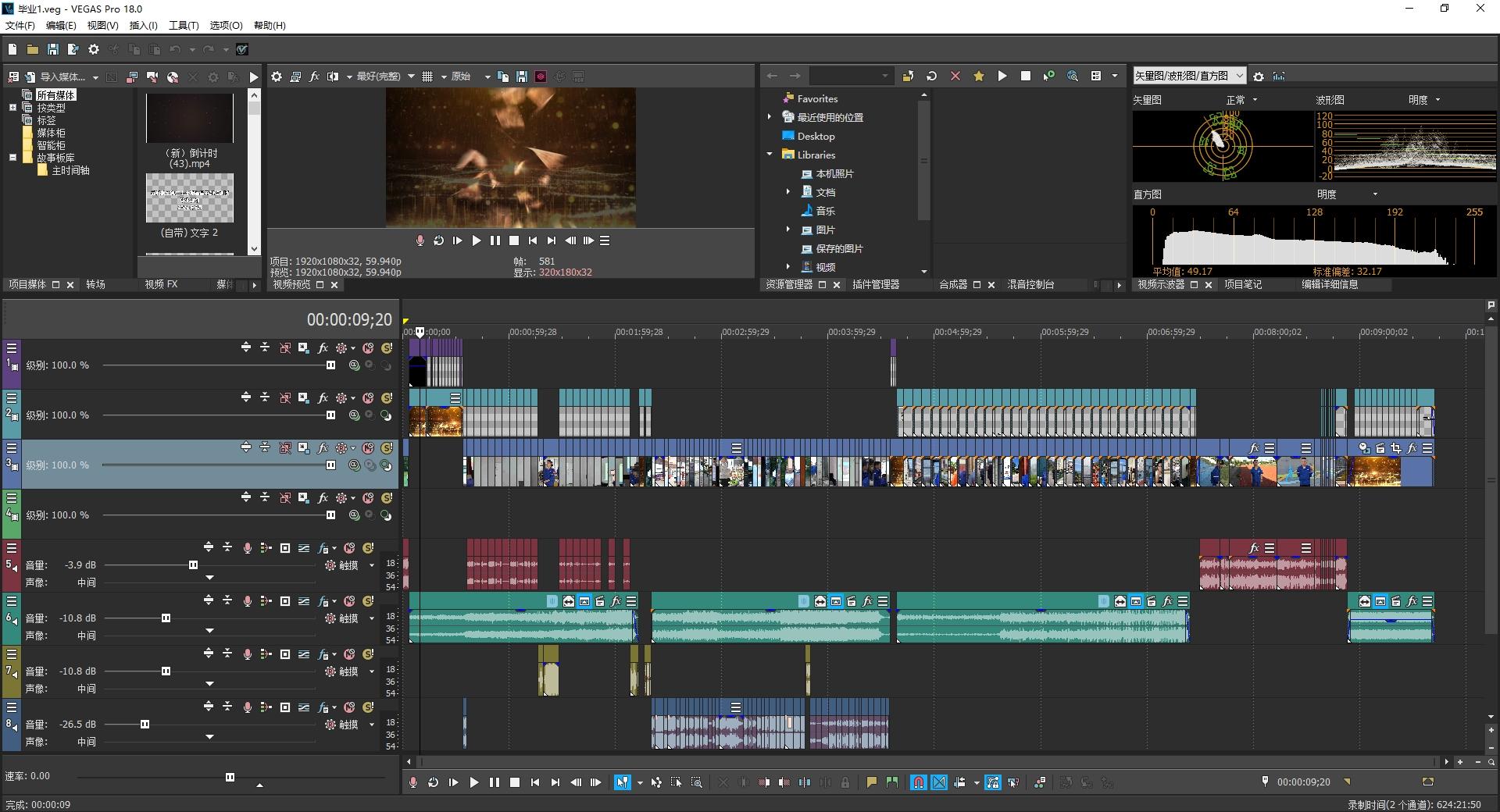
Task: Open the 工具(T) menu
Action: [x=184, y=26]
